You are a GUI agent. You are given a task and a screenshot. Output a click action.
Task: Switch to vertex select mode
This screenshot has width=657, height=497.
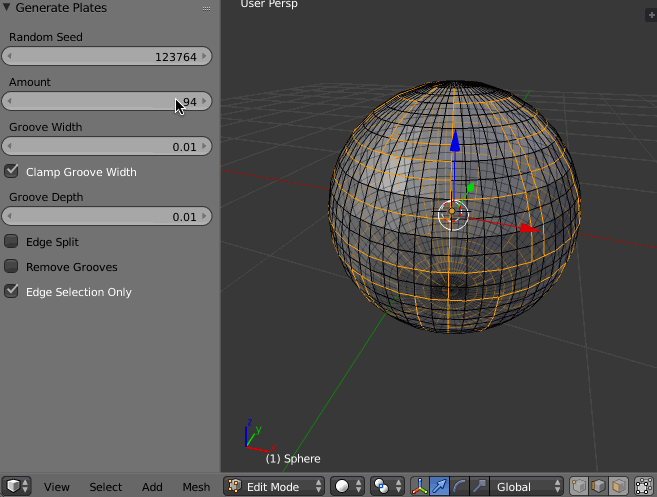click(x=579, y=487)
